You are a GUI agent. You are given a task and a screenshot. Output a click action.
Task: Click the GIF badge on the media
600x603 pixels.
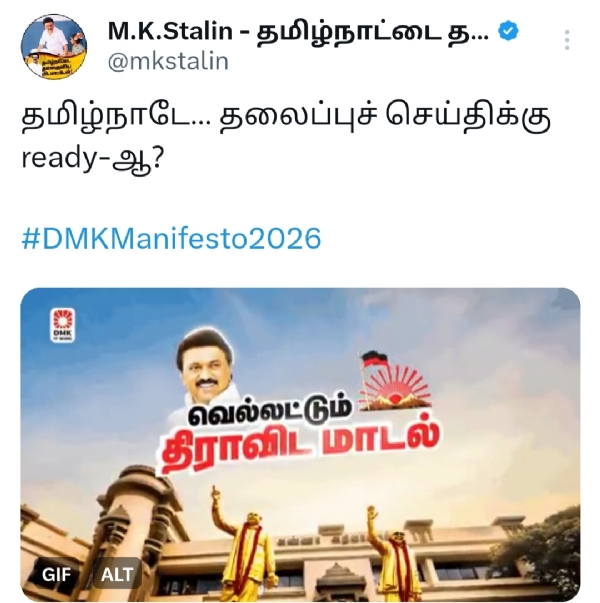point(56,575)
